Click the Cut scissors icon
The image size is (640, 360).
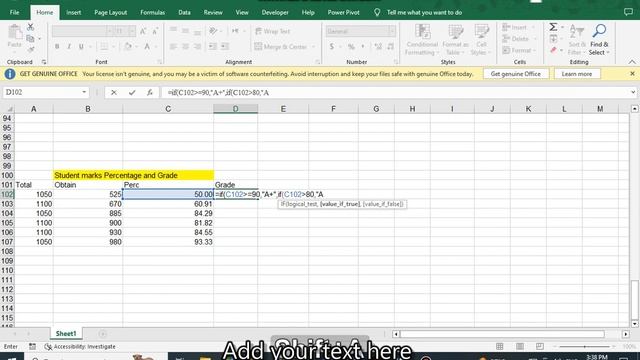pos(31,27)
